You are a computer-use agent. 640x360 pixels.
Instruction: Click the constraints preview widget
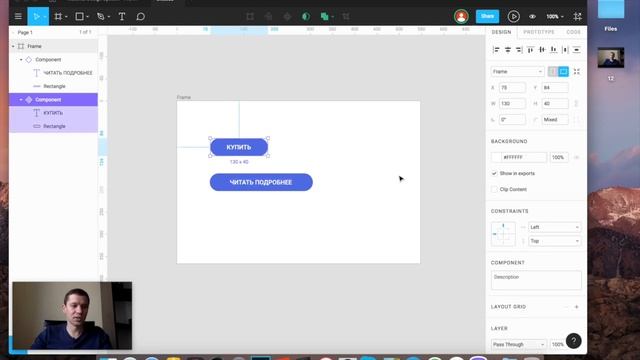503,234
